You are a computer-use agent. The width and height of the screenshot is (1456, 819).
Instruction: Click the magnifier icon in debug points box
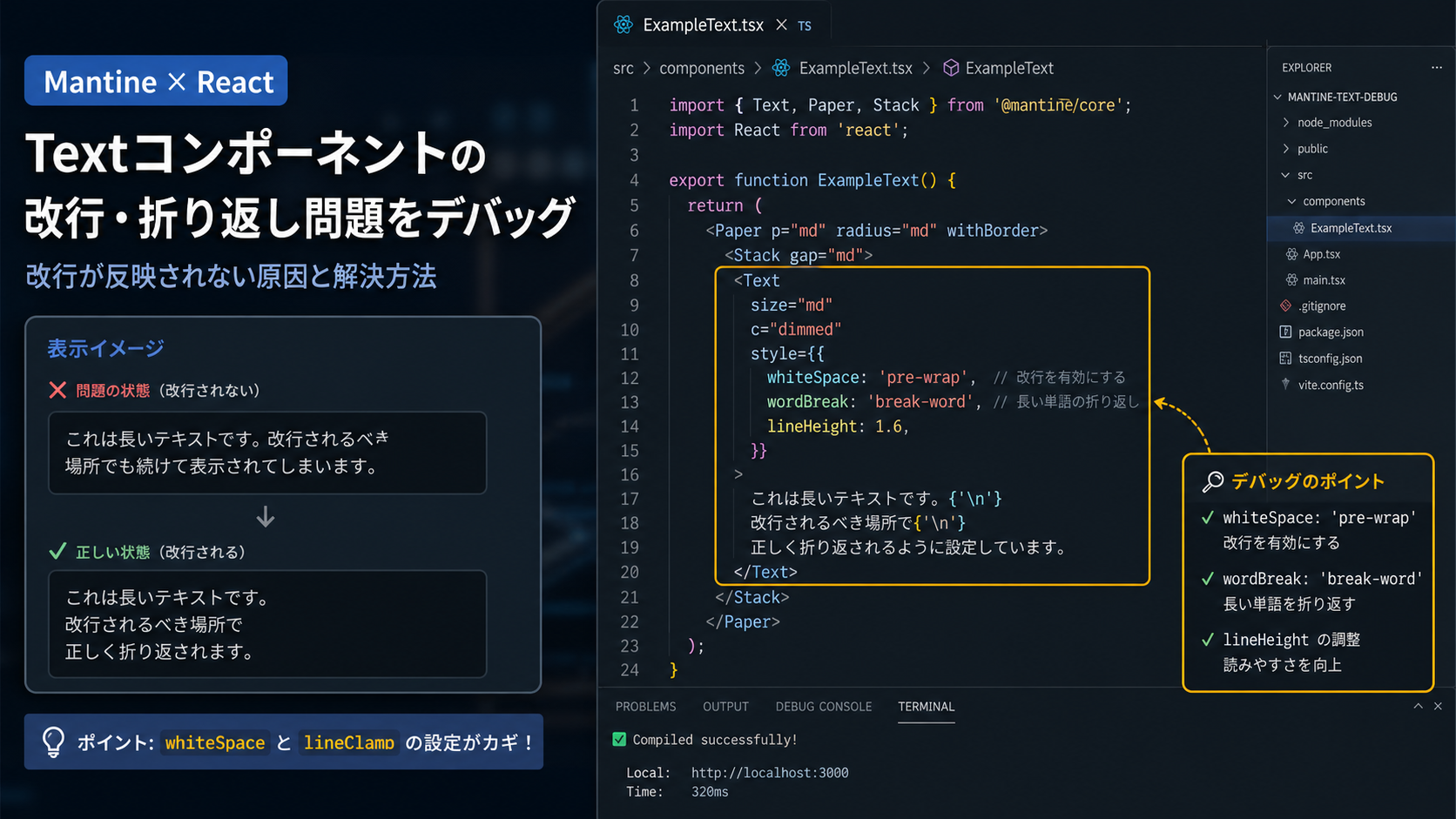click(x=1212, y=481)
